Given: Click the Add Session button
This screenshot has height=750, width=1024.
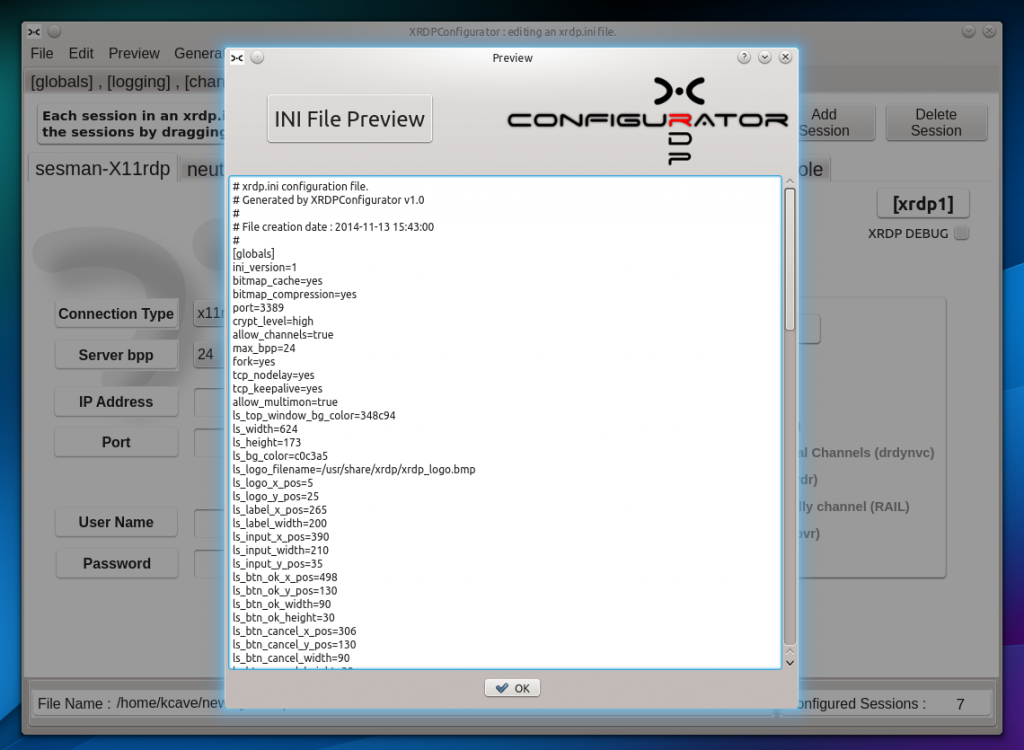Looking at the screenshot, I should click(x=835, y=121).
